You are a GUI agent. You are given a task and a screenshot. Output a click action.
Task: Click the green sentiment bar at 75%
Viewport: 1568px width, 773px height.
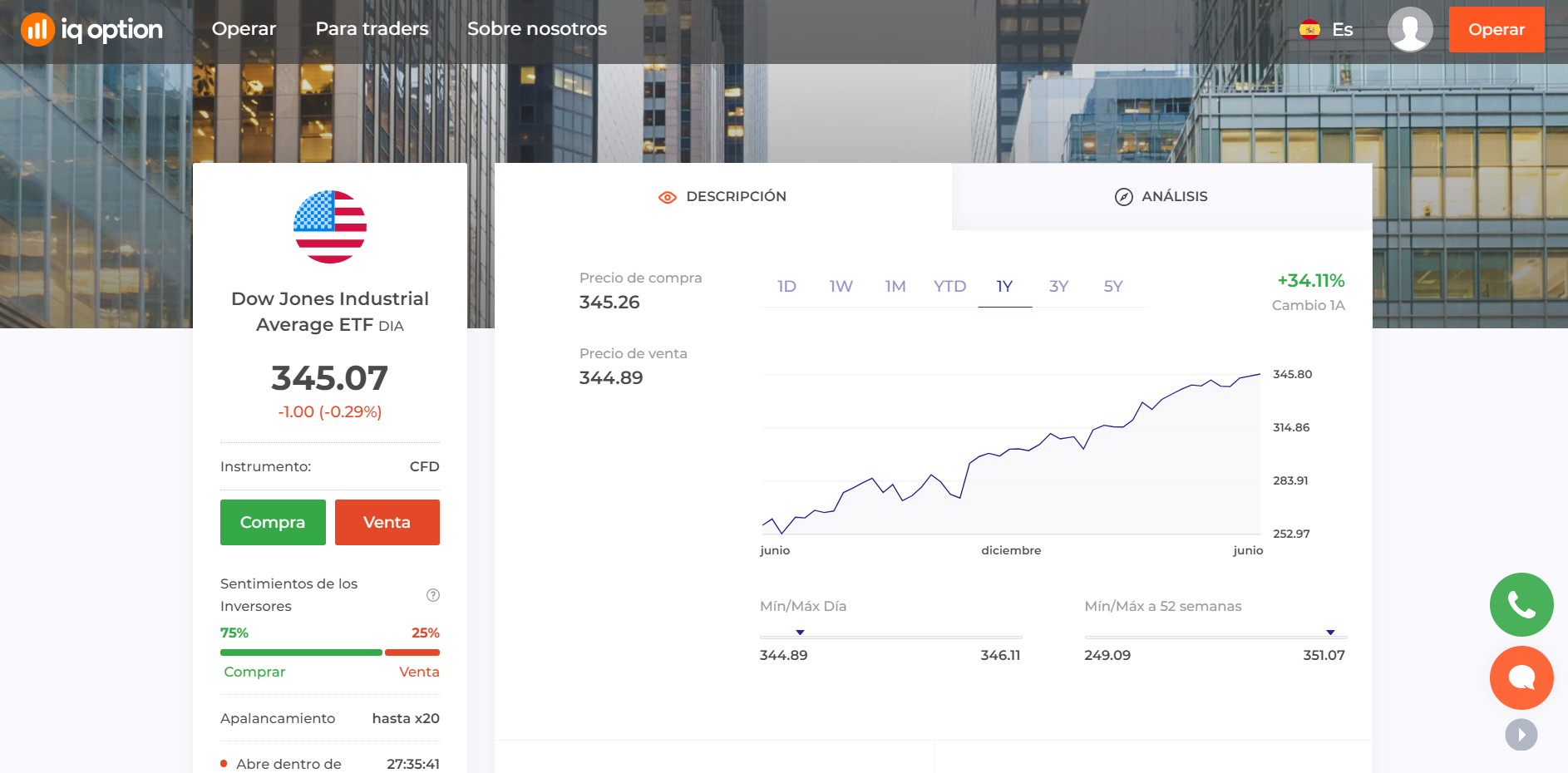pos(301,652)
